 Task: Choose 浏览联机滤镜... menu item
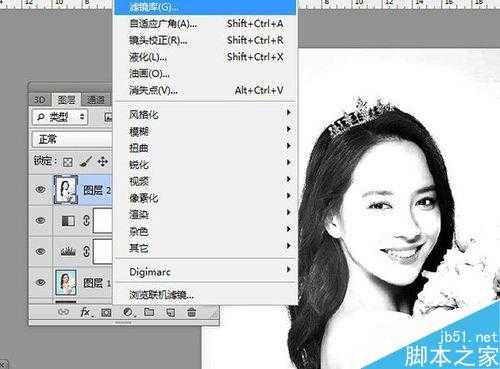[205, 295]
